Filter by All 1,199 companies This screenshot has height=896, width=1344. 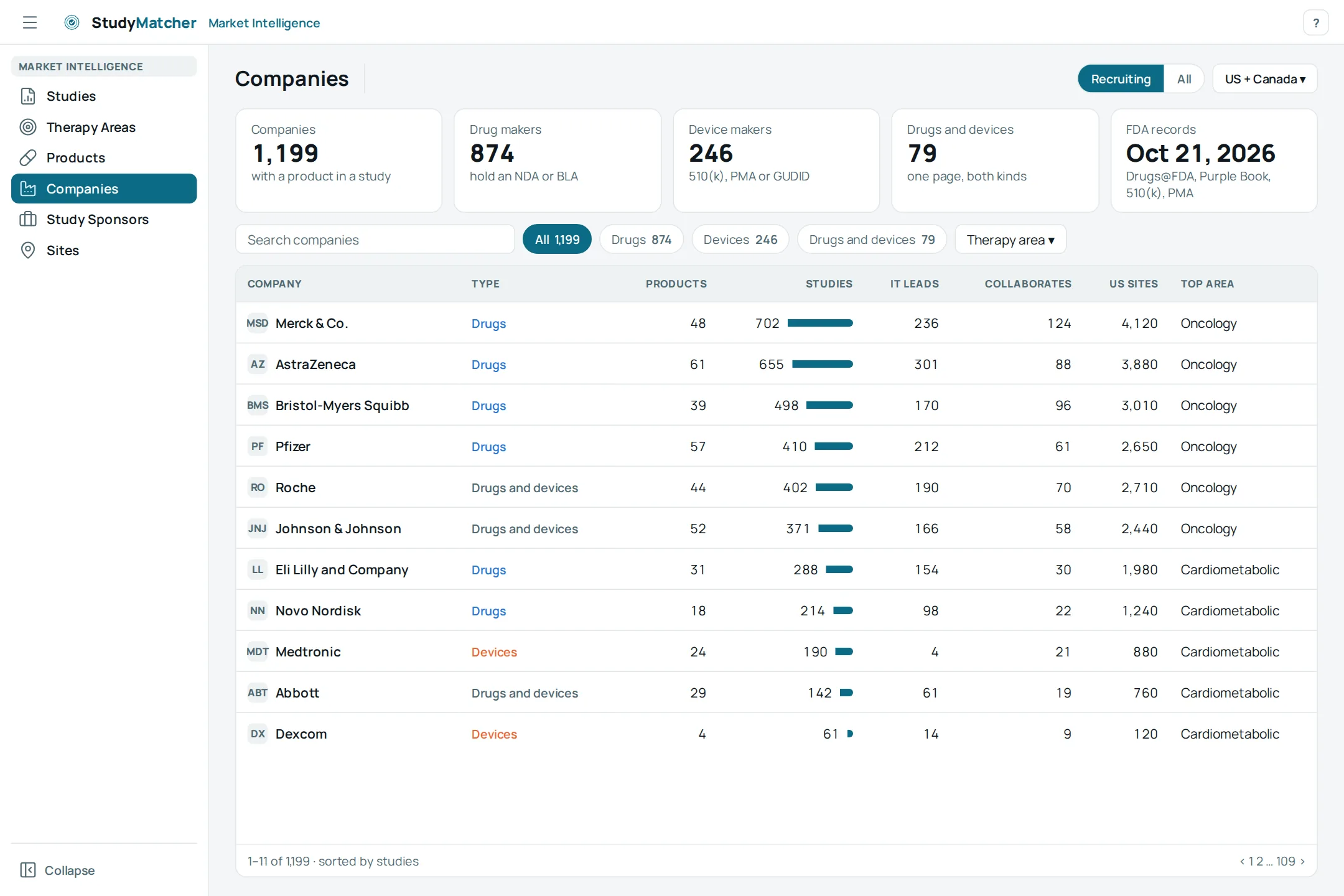(557, 240)
